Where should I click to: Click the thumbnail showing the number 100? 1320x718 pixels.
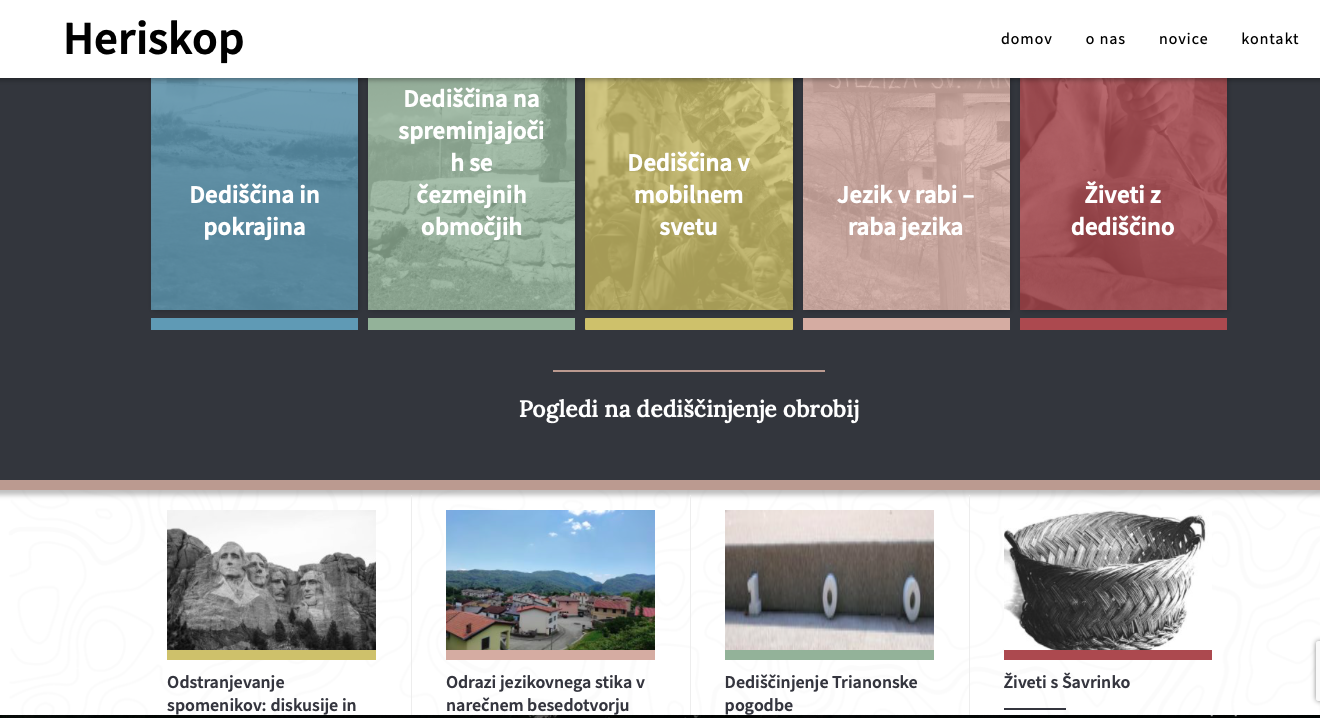[x=829, y=580]
